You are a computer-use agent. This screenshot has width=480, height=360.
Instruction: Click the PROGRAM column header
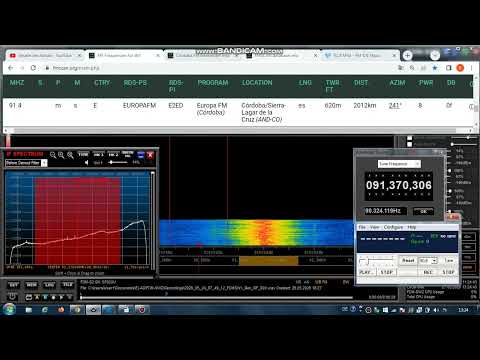tap(213, 83)
